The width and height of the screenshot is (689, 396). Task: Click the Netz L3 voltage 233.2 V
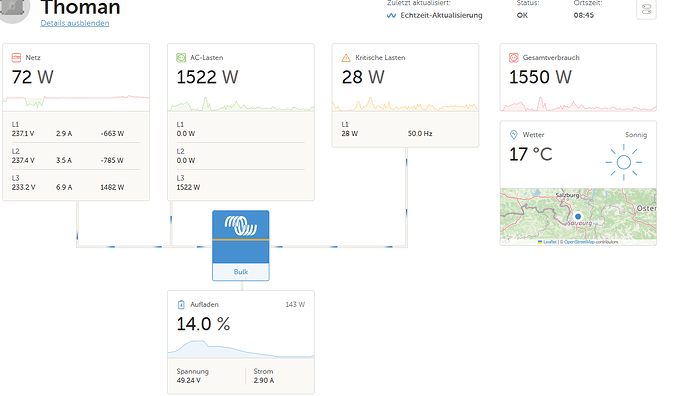[23, 187]
